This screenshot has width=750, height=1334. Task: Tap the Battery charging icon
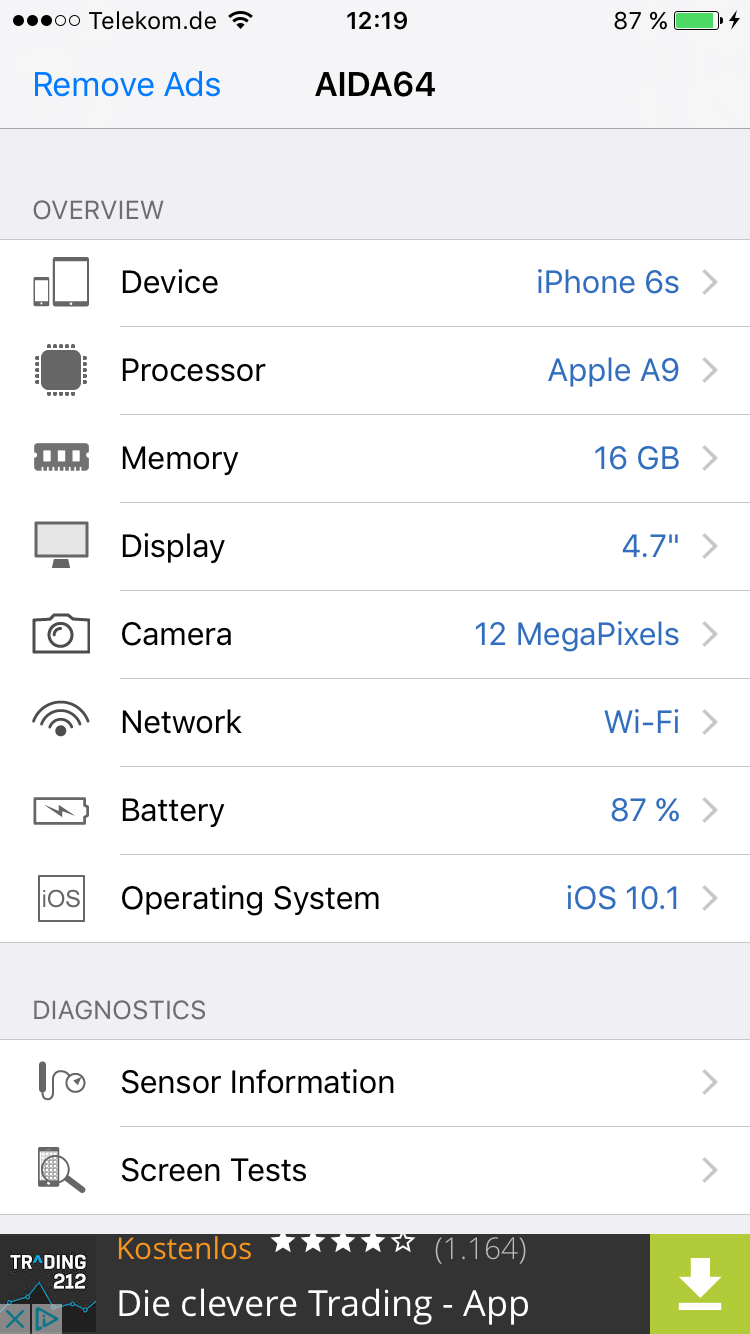[x=61, y=810]
